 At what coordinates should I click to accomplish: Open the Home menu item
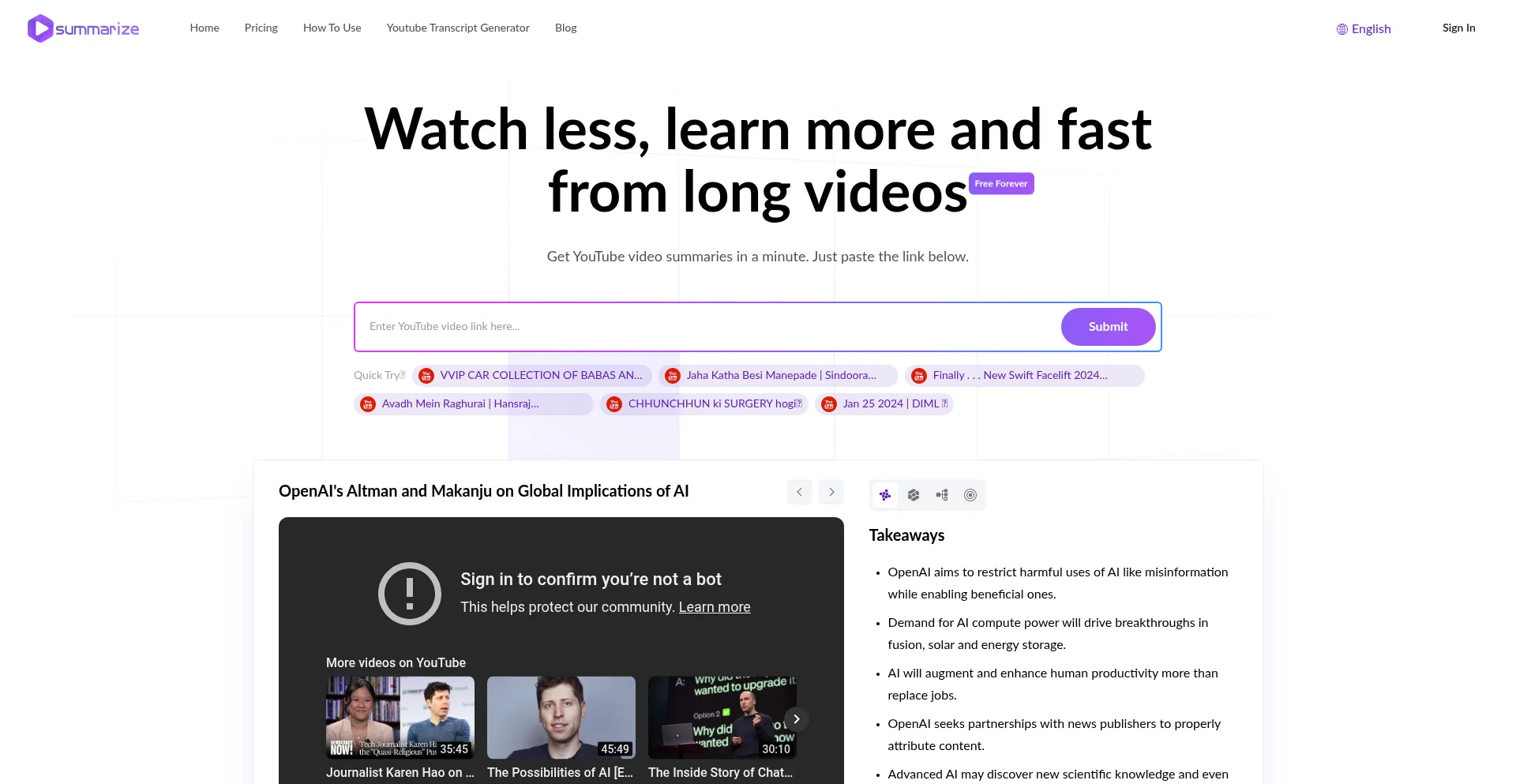pyautogui.click(x=205, y=28)
